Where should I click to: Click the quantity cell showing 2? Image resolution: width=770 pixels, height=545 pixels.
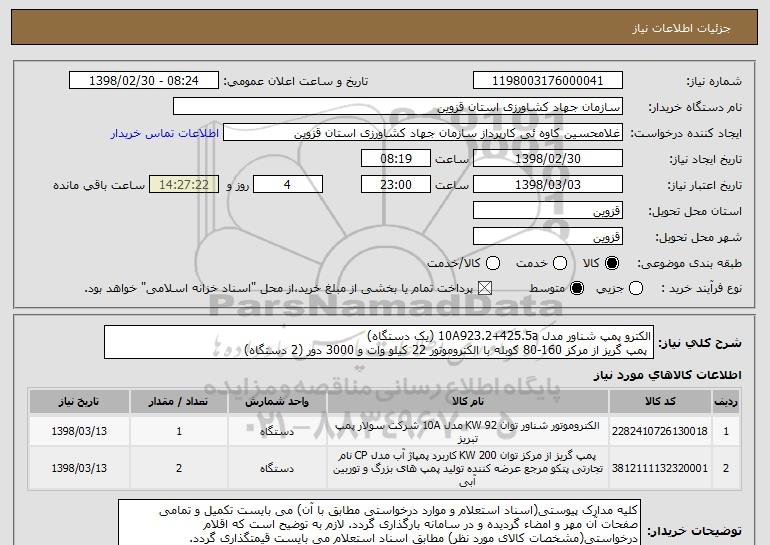pyautogui.click(x=178, y=468)
